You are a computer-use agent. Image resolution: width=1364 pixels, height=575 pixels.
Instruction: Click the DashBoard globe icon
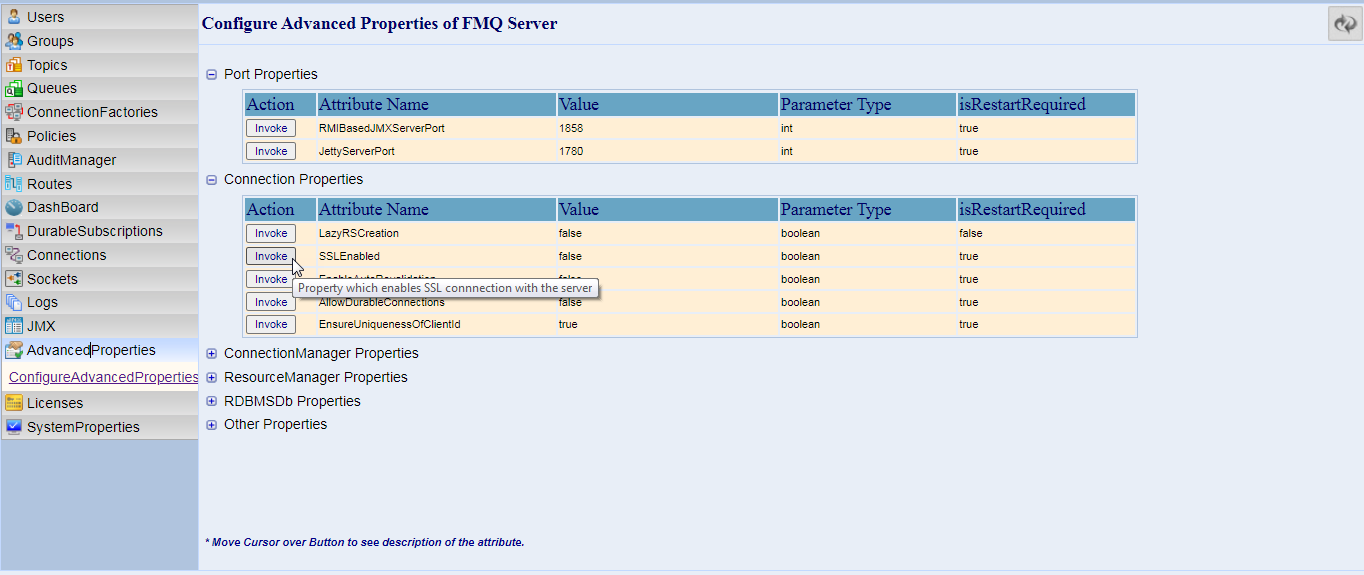point(13,207)
